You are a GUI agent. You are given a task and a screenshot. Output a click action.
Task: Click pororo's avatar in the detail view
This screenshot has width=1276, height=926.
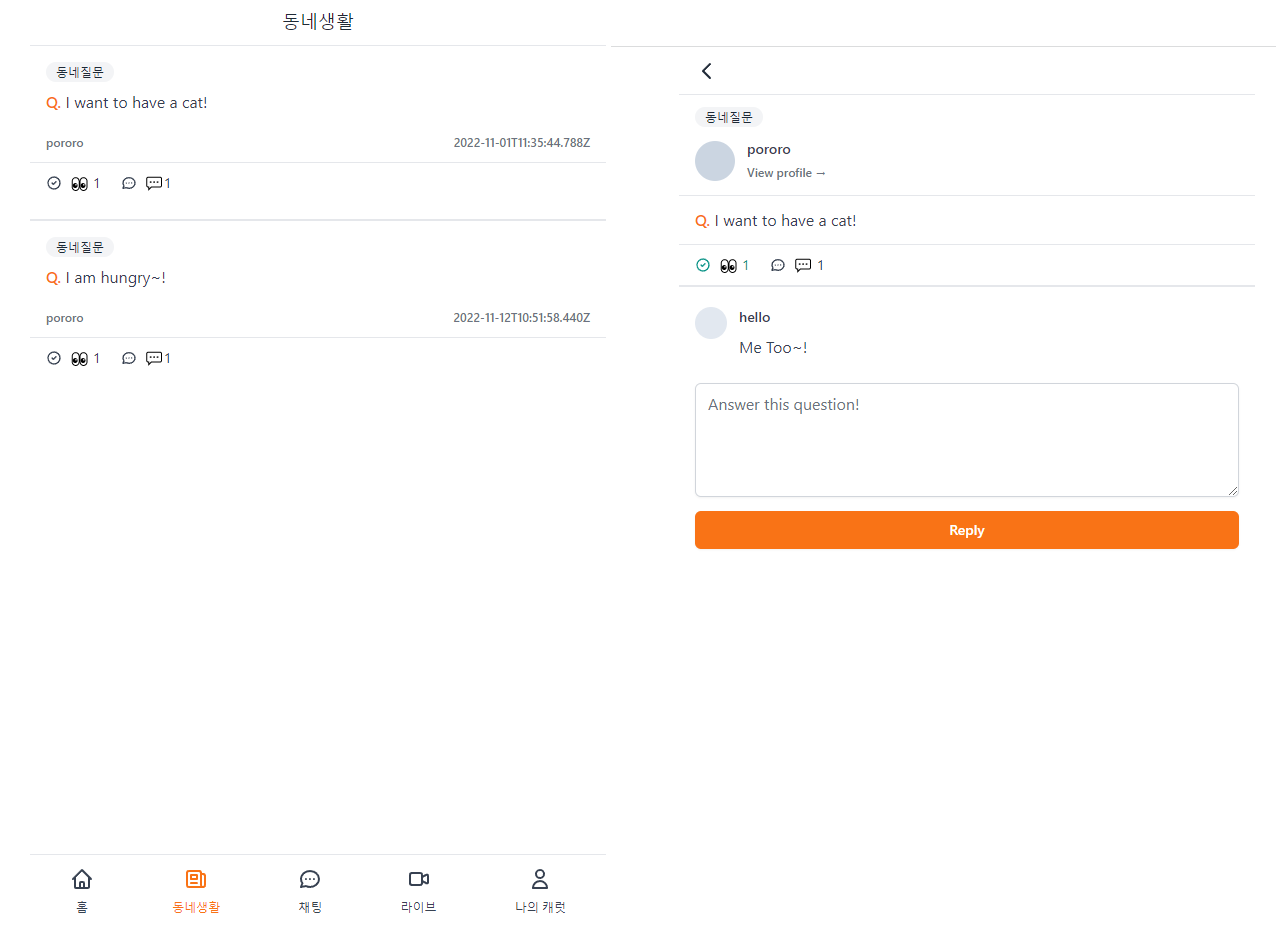pyautogui.click(x=715, y=161)
